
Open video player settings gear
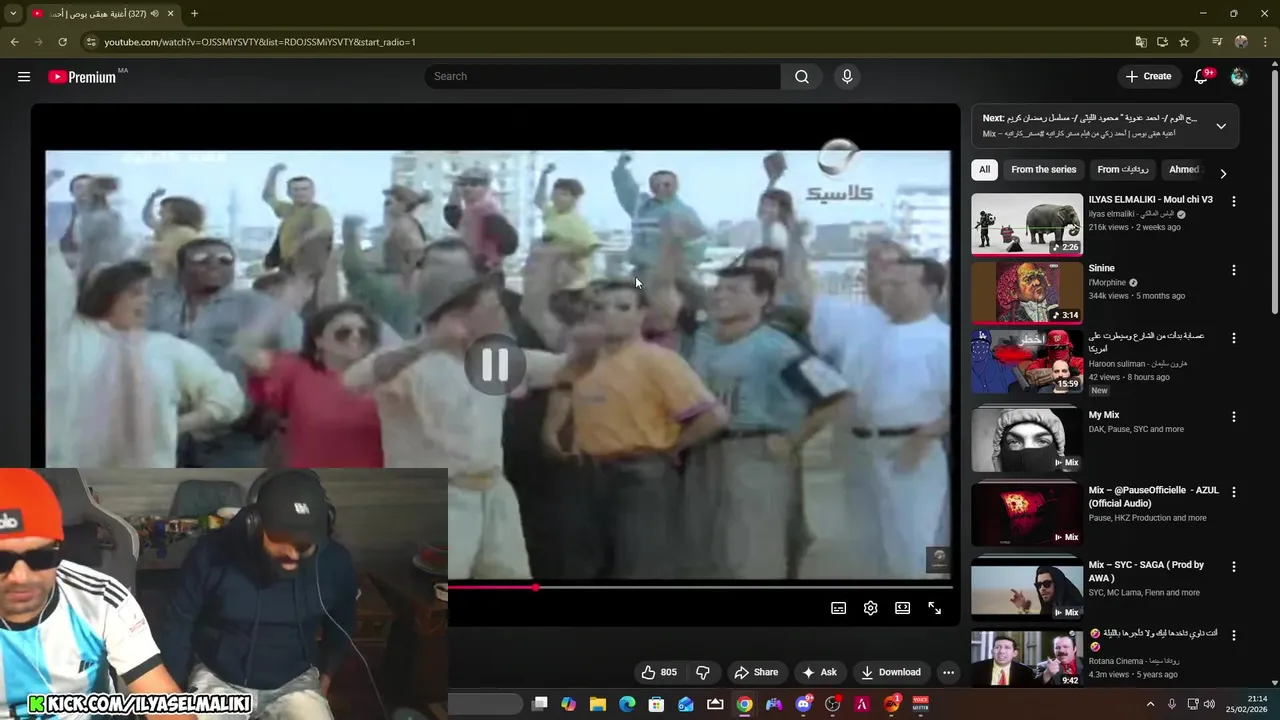[870, 608]
